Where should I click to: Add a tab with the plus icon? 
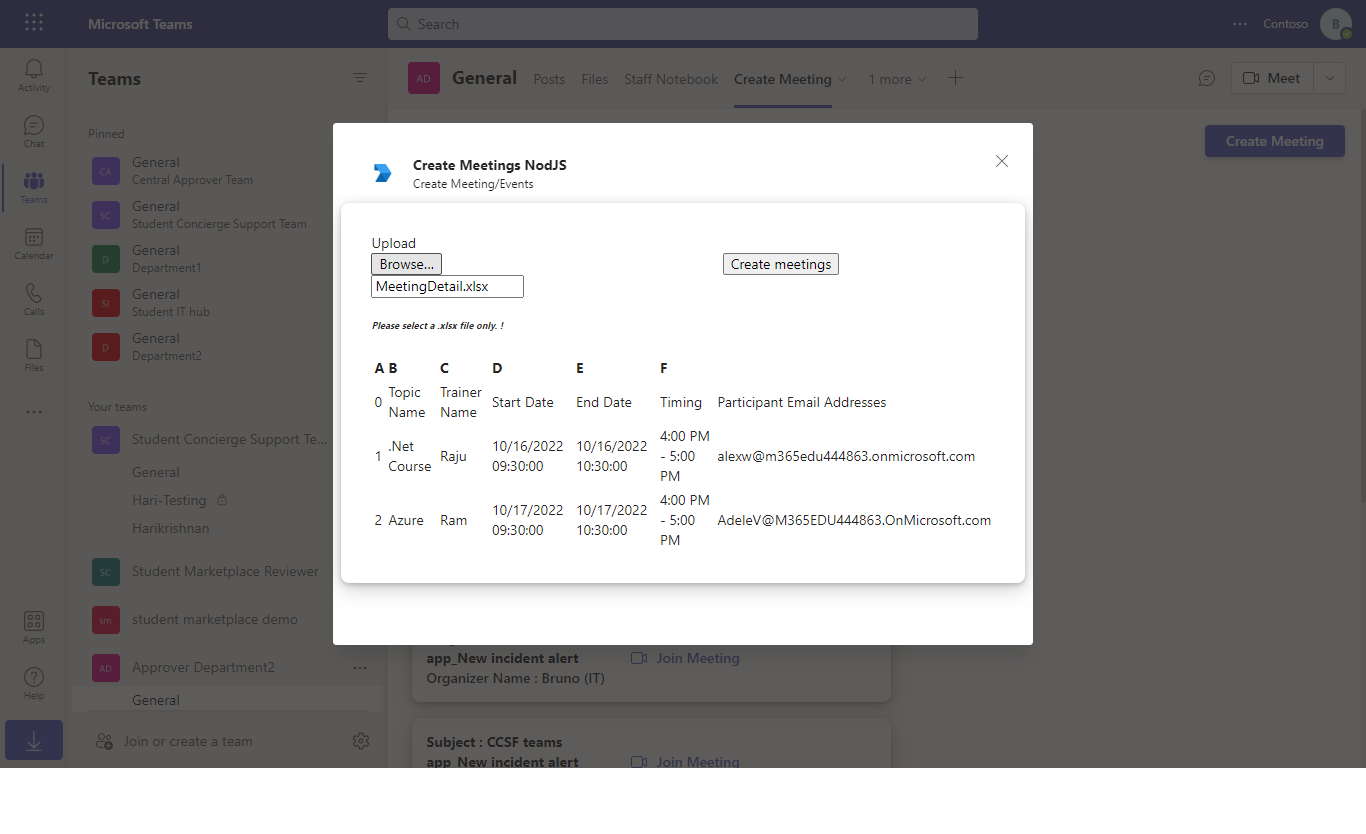(955, 78)
